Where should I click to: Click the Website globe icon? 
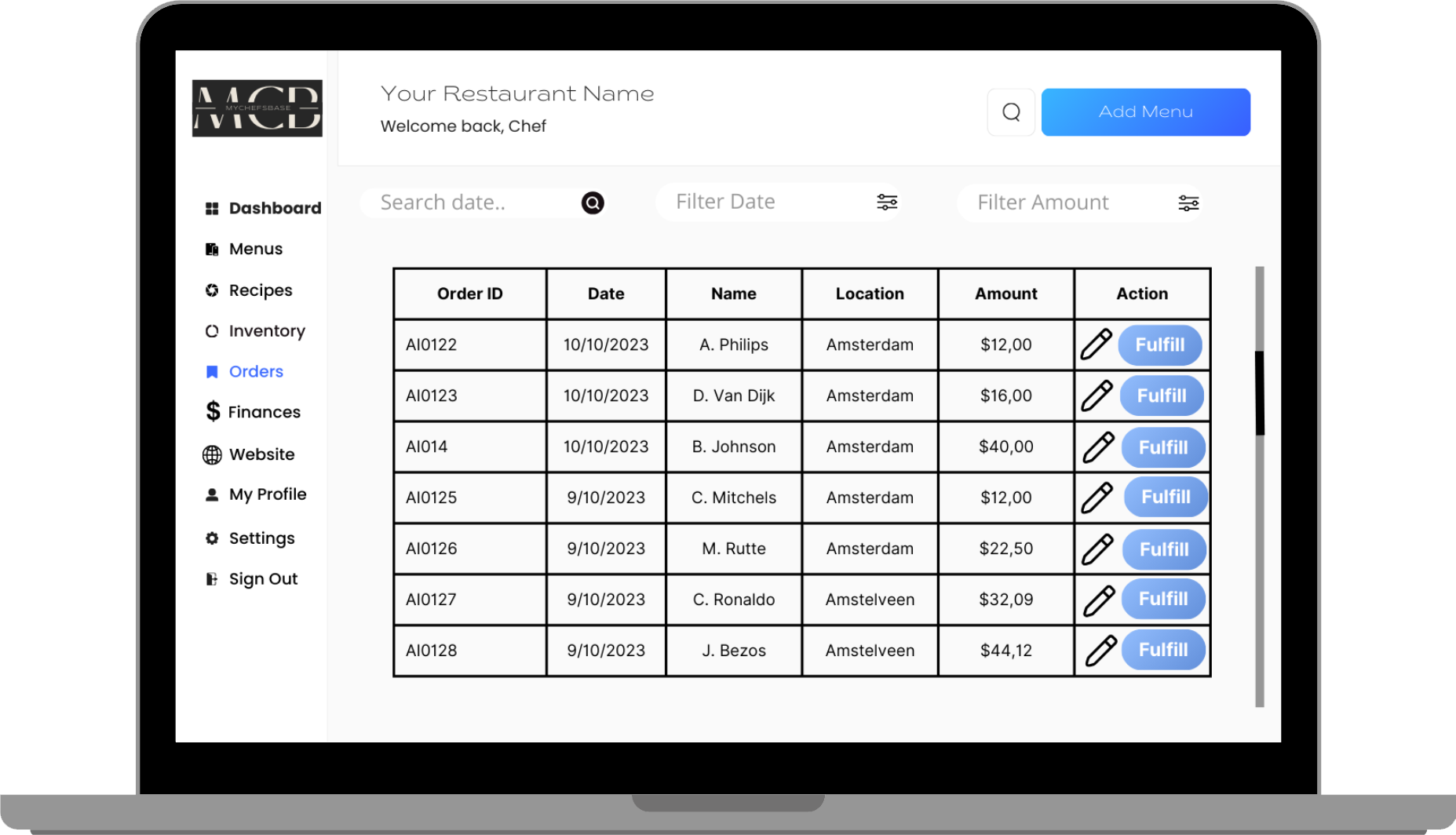(x=212, y=454)
